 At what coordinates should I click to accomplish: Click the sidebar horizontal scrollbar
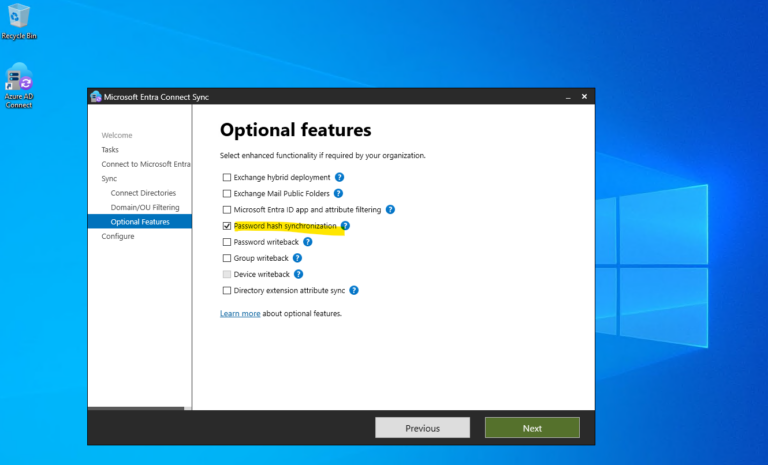click(x=136, y=408)
